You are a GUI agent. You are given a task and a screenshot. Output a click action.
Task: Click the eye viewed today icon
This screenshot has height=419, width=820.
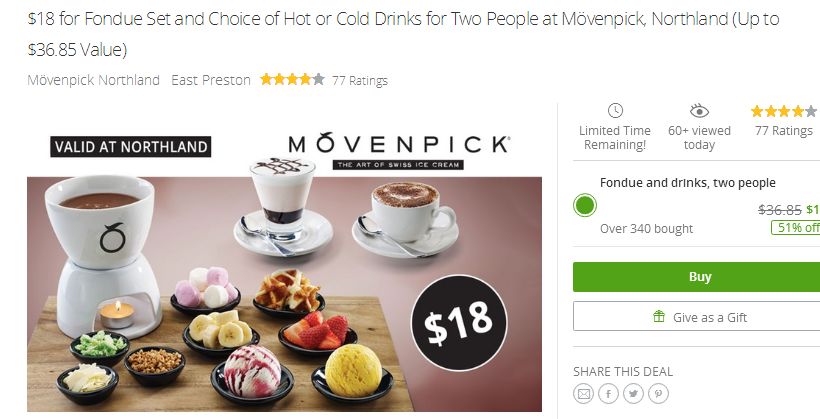699,111
